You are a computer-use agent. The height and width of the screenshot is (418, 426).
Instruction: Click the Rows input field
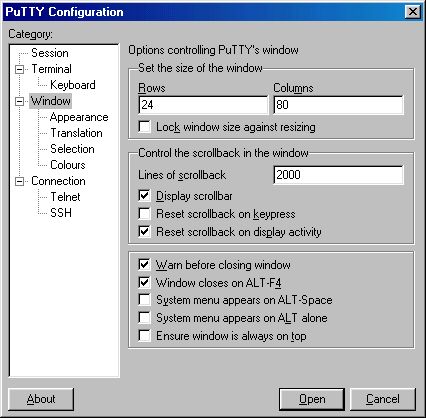point(203,105)
